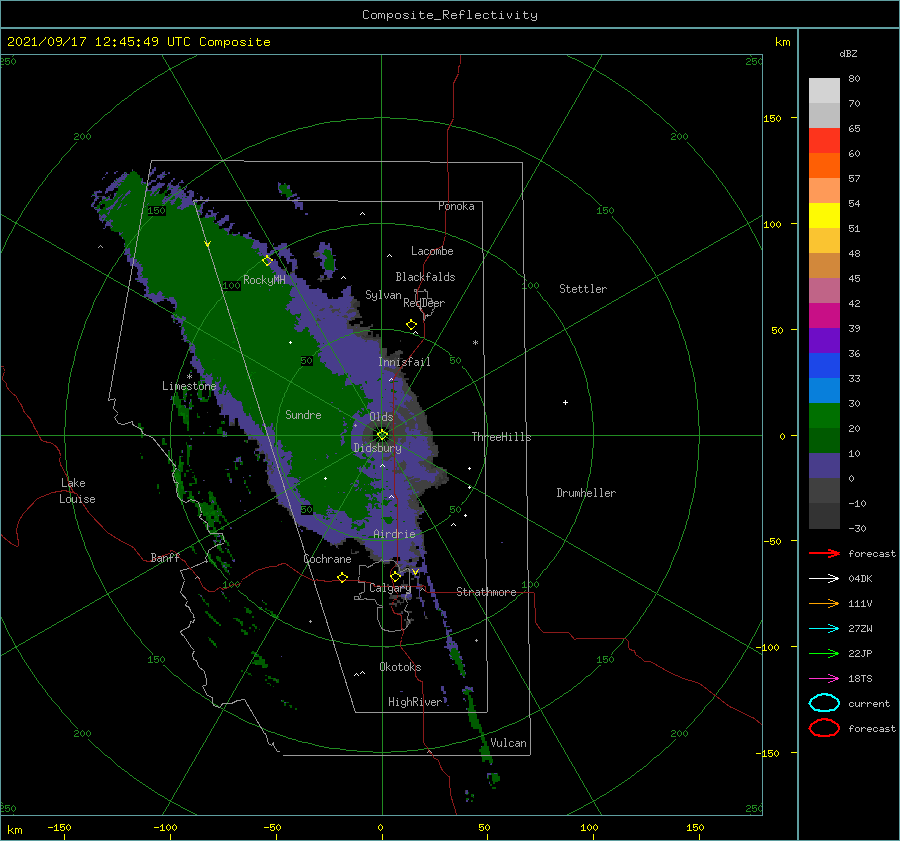Click the yellow diamond marker above Calgary label
This screenshot has height=841, width=900.
click(x=395, y=576)
